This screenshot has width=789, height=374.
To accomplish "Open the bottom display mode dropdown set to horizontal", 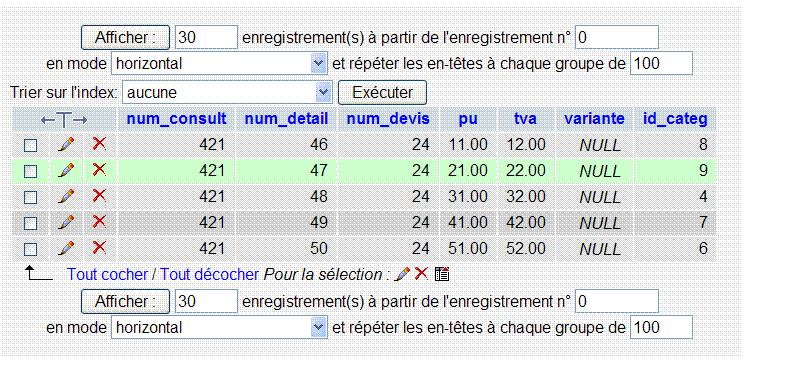I will (x=219, y=327).
